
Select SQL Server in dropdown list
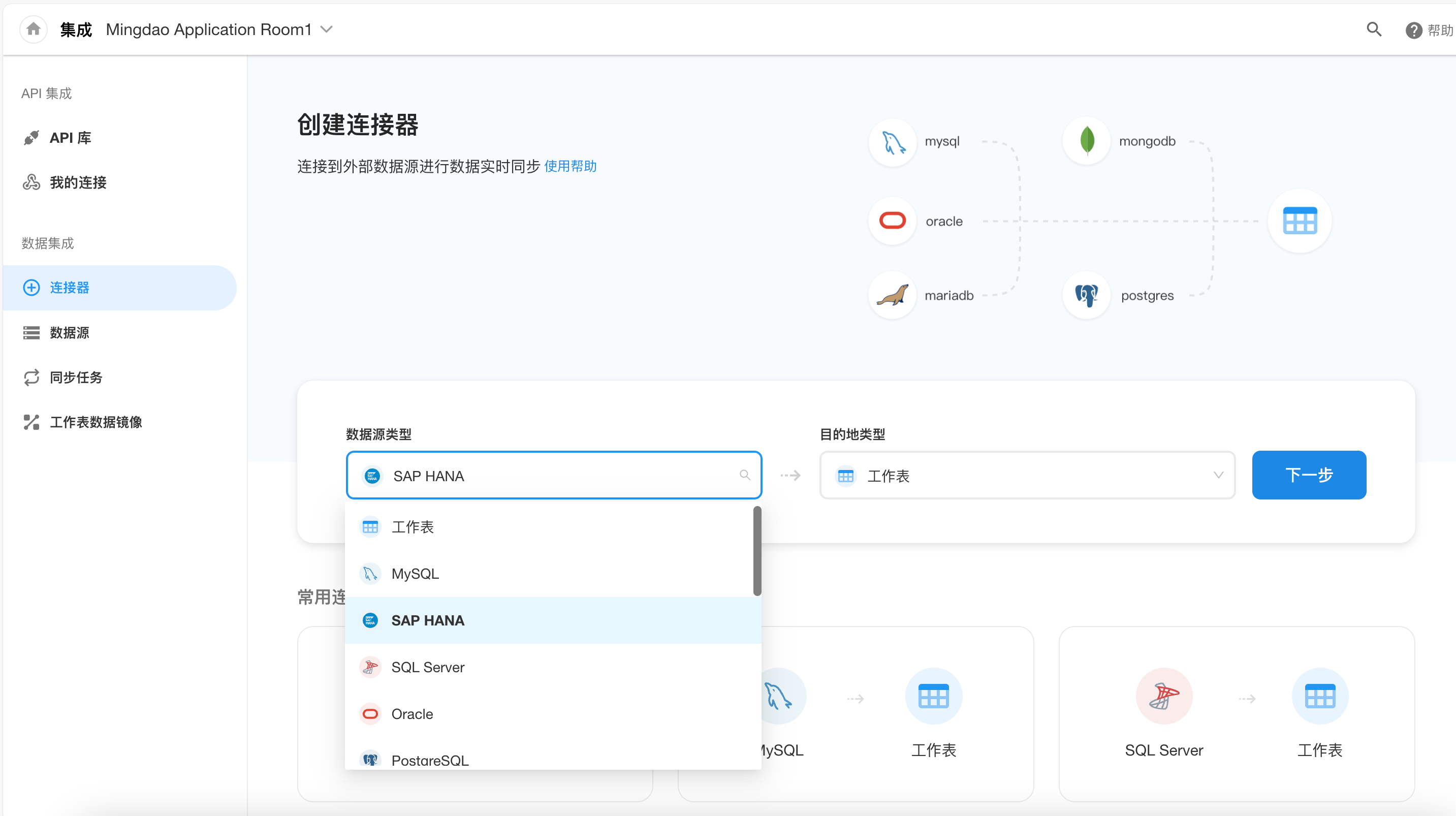point(553,668)
